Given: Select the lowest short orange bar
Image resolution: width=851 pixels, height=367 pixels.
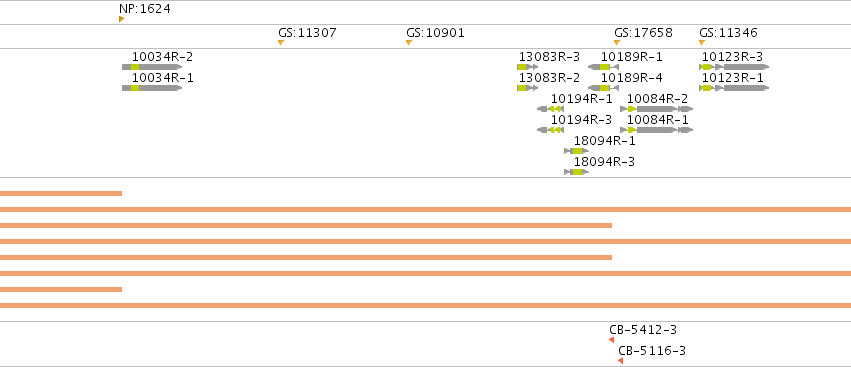Looking at the screenshot, I should pos(61,289).
